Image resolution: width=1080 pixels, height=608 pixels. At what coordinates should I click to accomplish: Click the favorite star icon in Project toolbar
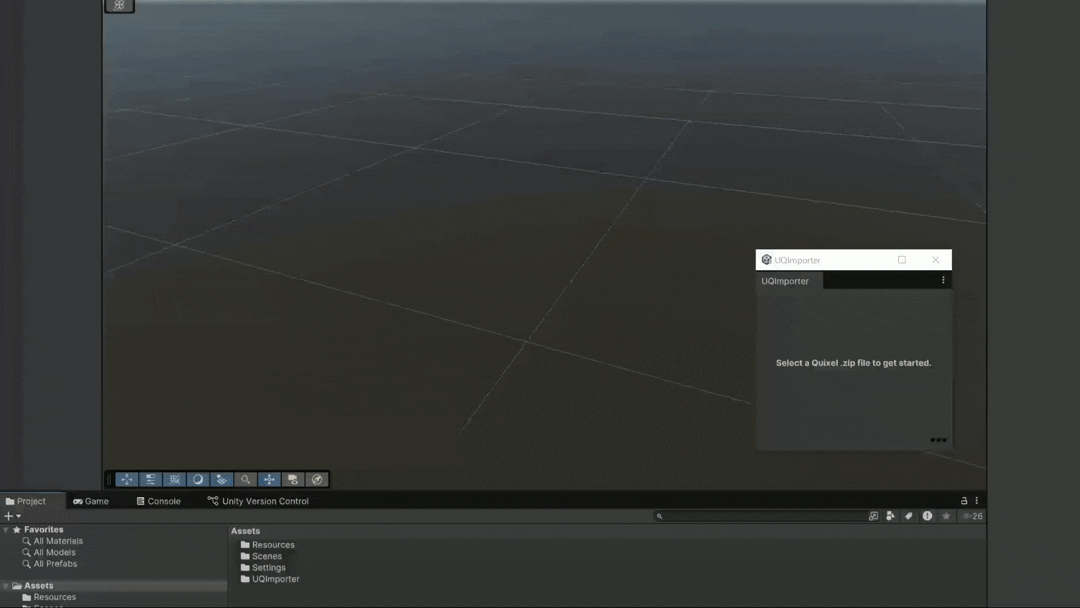point(946,516)
